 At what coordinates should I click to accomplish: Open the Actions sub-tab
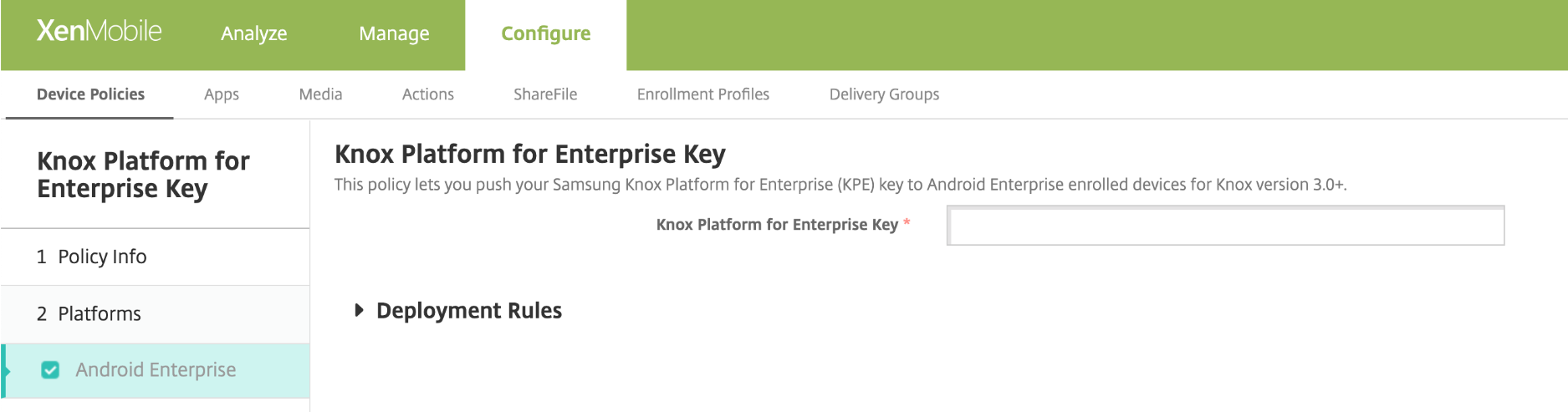(427, 94)
